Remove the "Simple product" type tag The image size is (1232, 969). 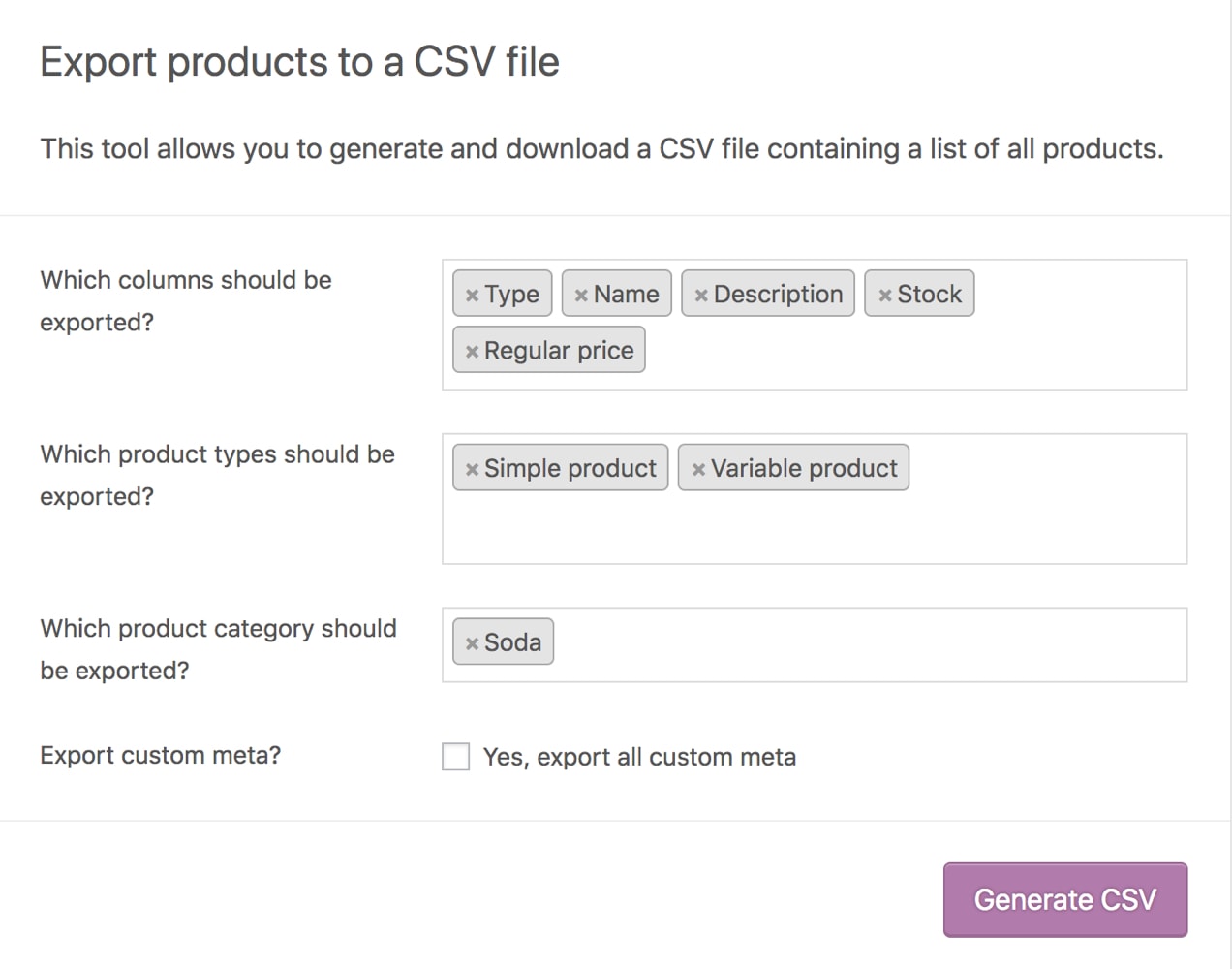click(x=472, y=468)
